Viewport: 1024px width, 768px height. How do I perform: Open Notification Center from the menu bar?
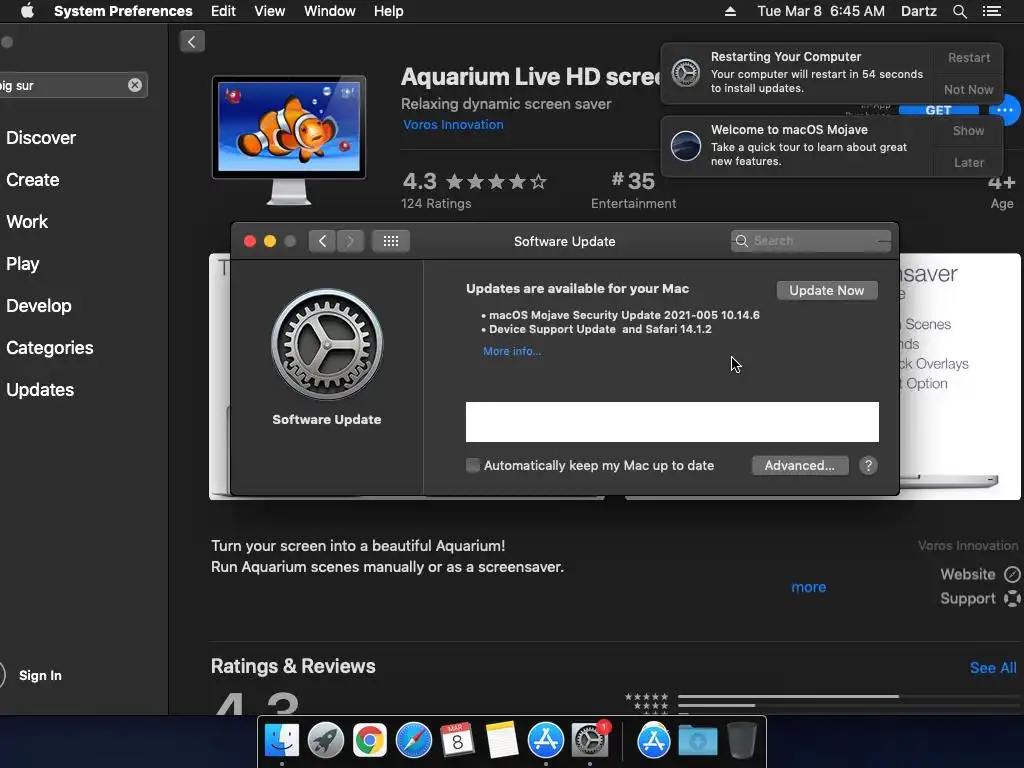[x=991, y=11]
